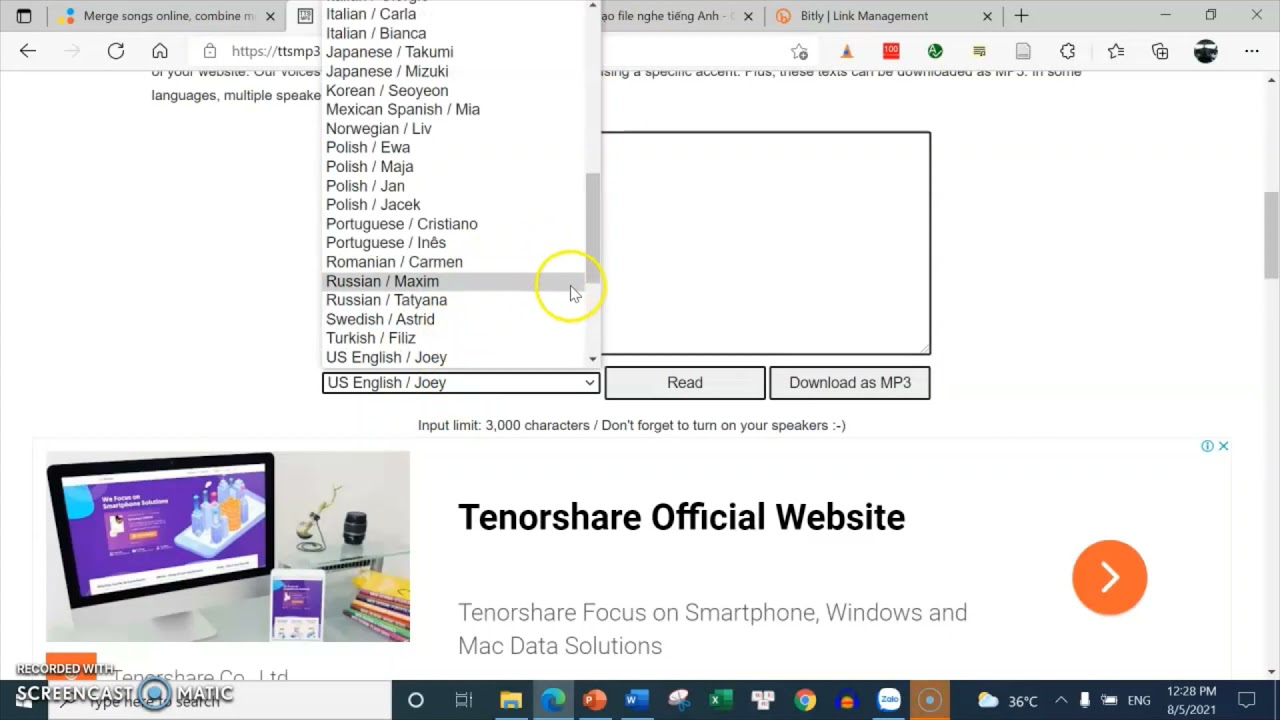This screenshot has height=720, width=1280.
Task: Click the voice list scrollbar thumb
Action: (x=593, y=228)
